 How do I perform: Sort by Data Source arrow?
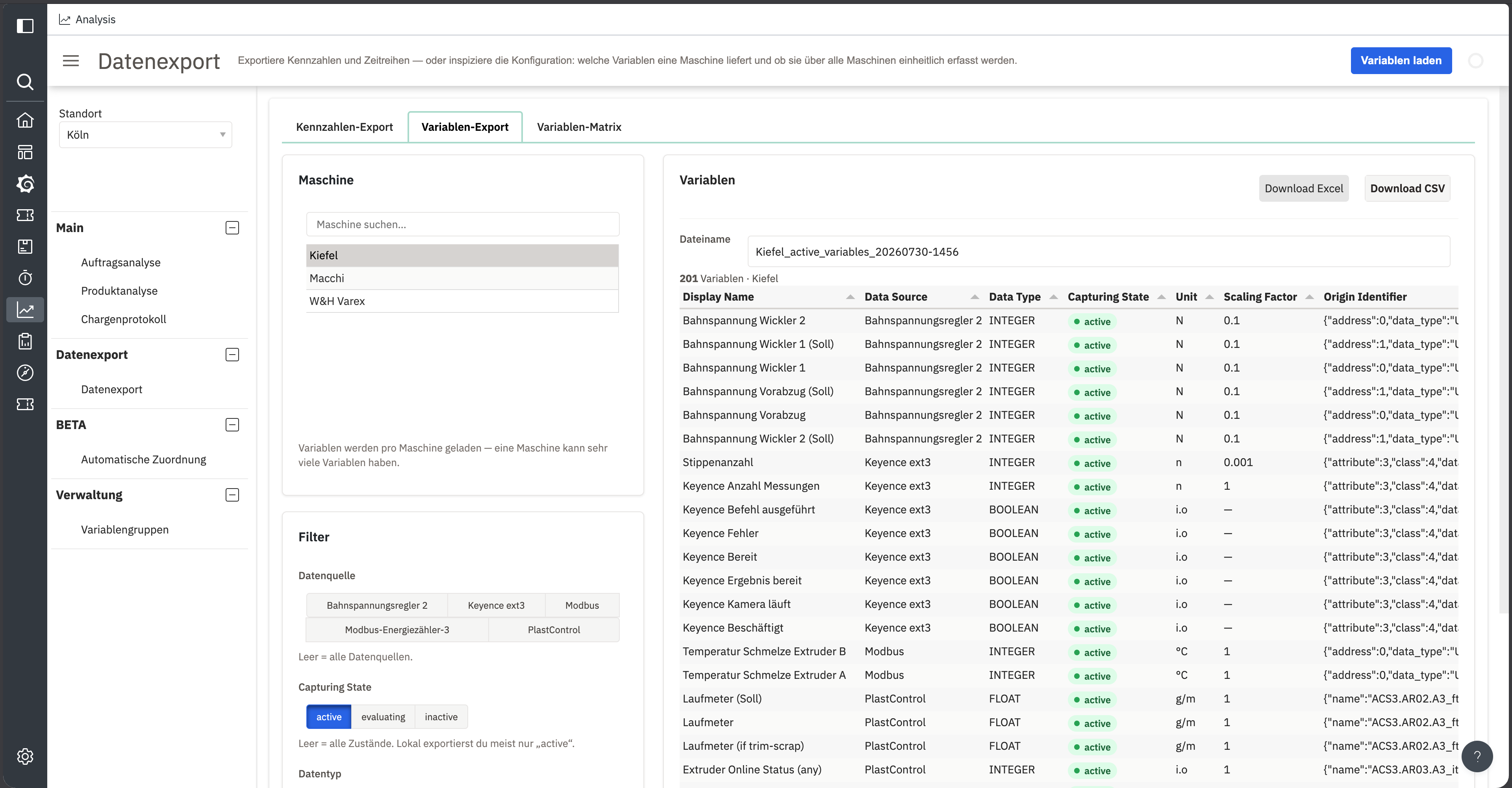975,297
